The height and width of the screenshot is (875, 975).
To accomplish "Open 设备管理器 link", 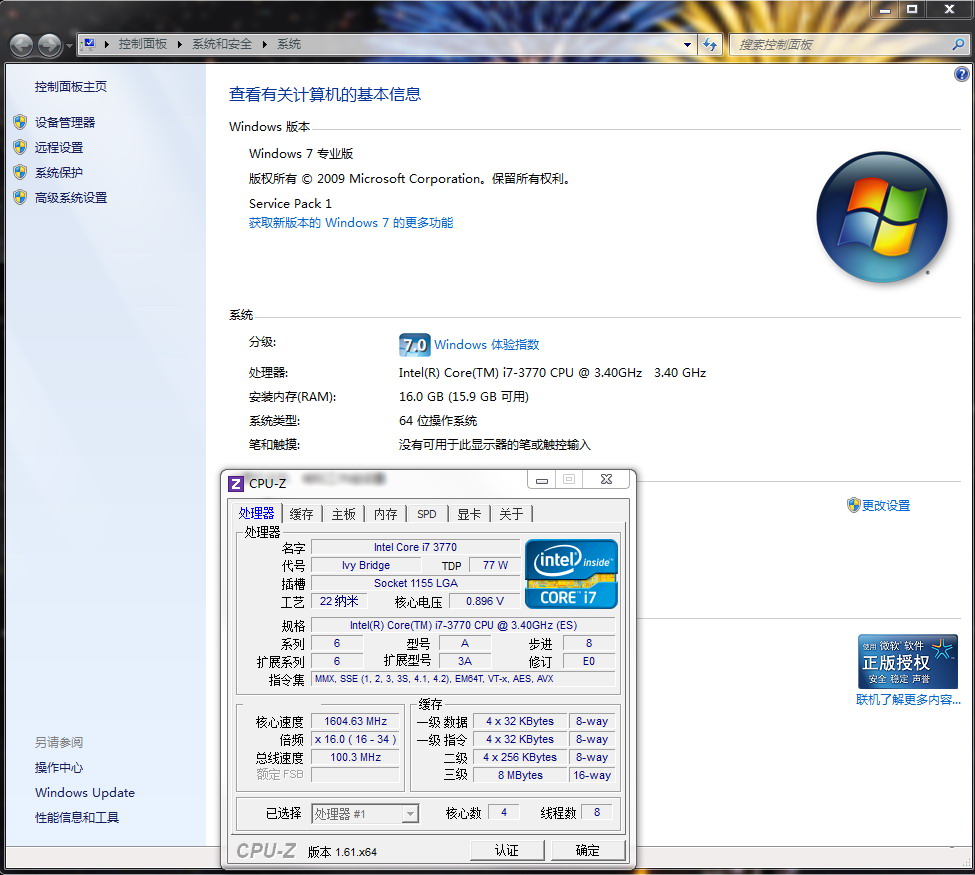I will 65,123.
